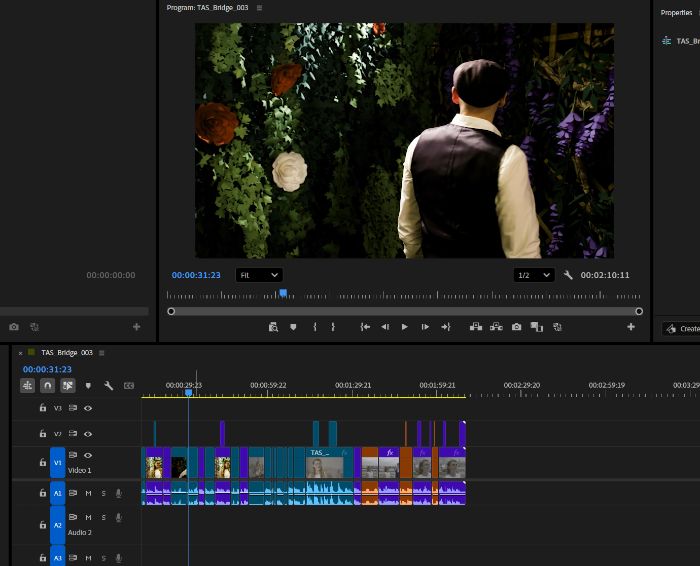Image resolution: width=700 pixels, height=566 pixels.
Task: Toggle V1 track targeting button
Action: click(x=58, y=463)
